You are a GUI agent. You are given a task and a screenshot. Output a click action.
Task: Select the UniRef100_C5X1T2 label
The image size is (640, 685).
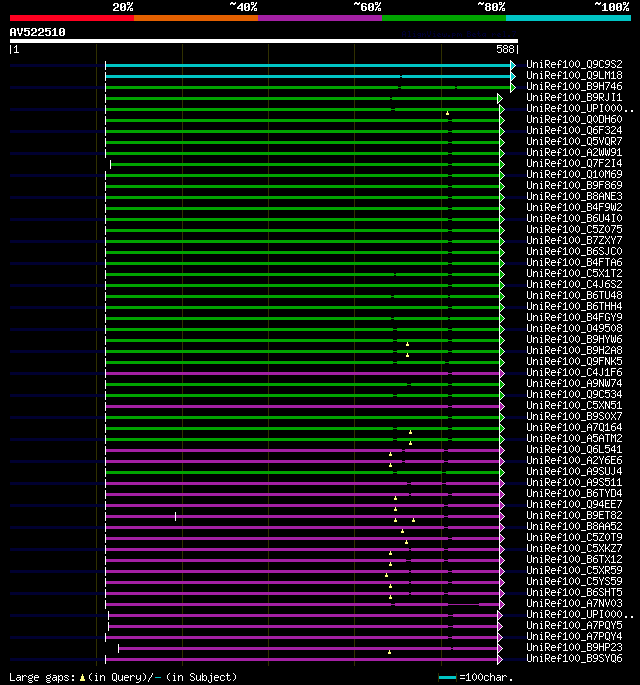[574, 273]
